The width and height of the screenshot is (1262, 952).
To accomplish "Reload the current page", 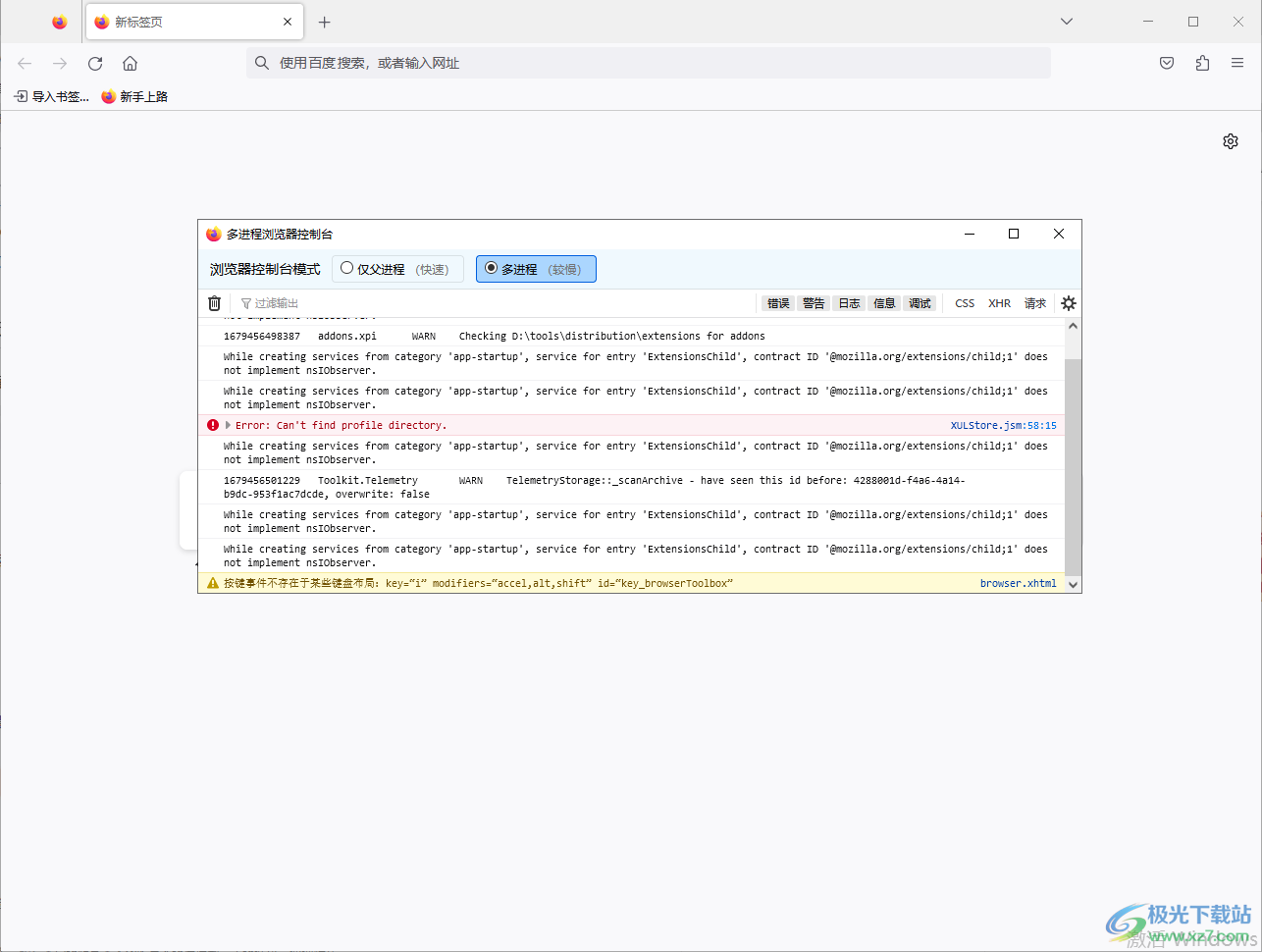I will tap(95, 63).
